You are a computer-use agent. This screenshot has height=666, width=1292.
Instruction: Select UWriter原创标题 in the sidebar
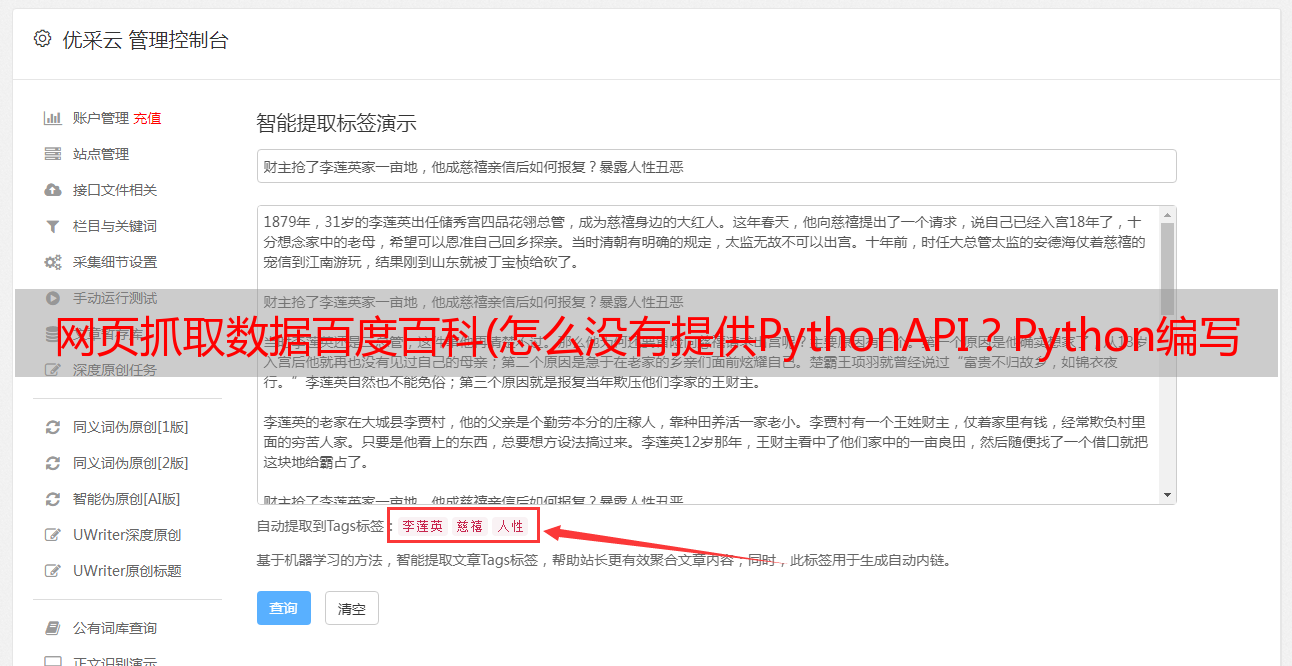click(x=126, y=571)
